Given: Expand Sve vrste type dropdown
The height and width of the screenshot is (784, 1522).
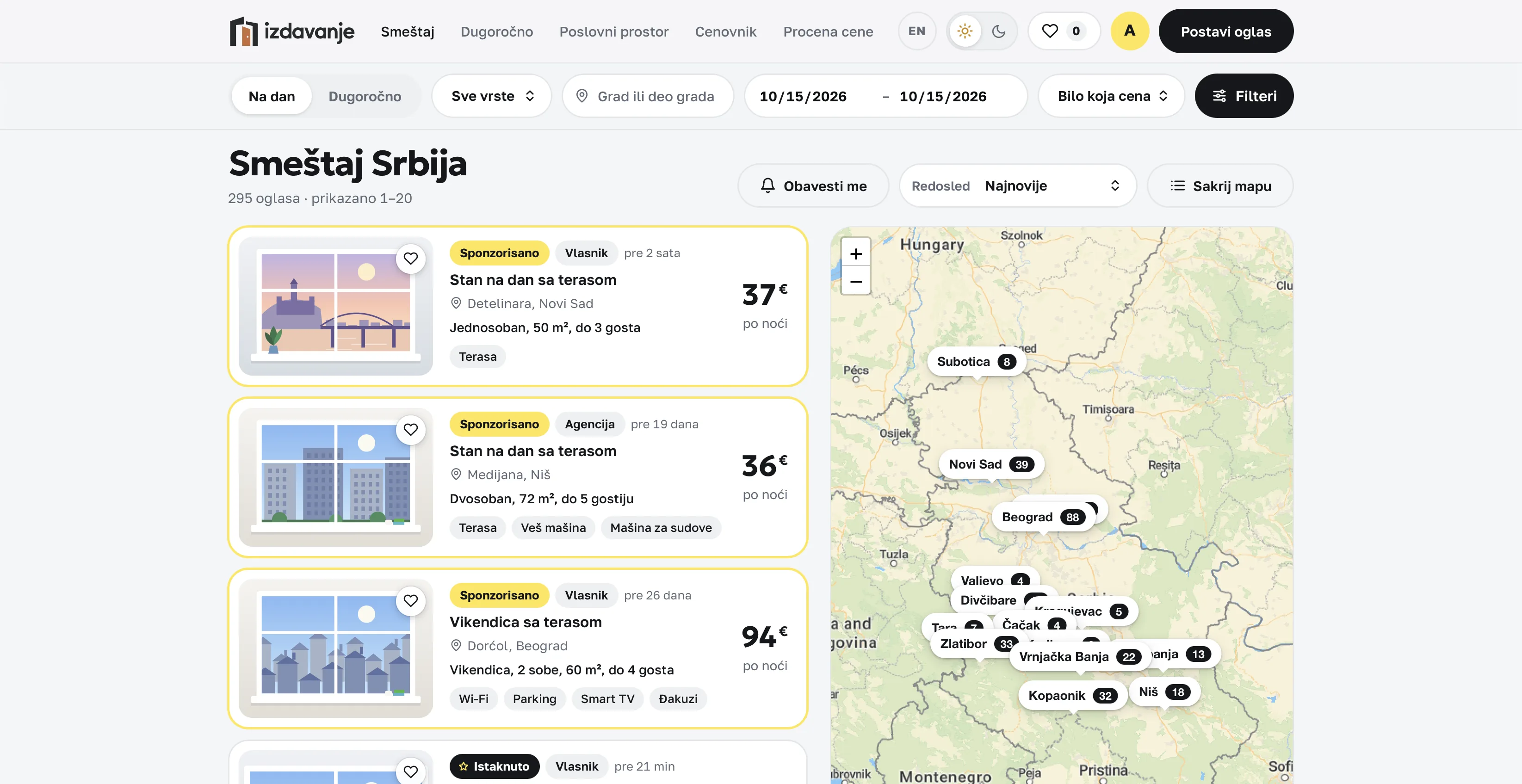Looking at the screenshot, I should coord(492,96).
